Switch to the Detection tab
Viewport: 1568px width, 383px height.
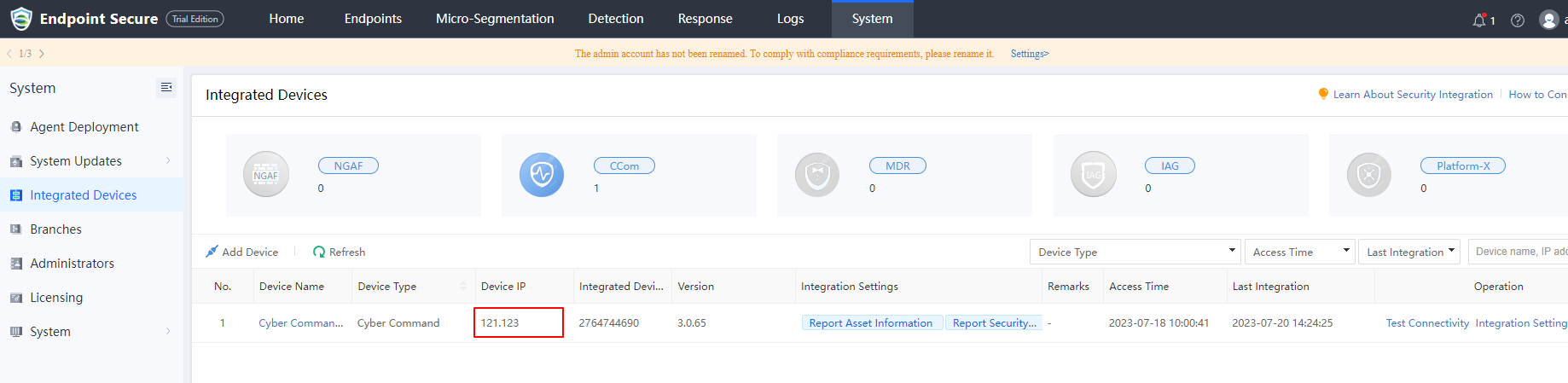point(615,19)
